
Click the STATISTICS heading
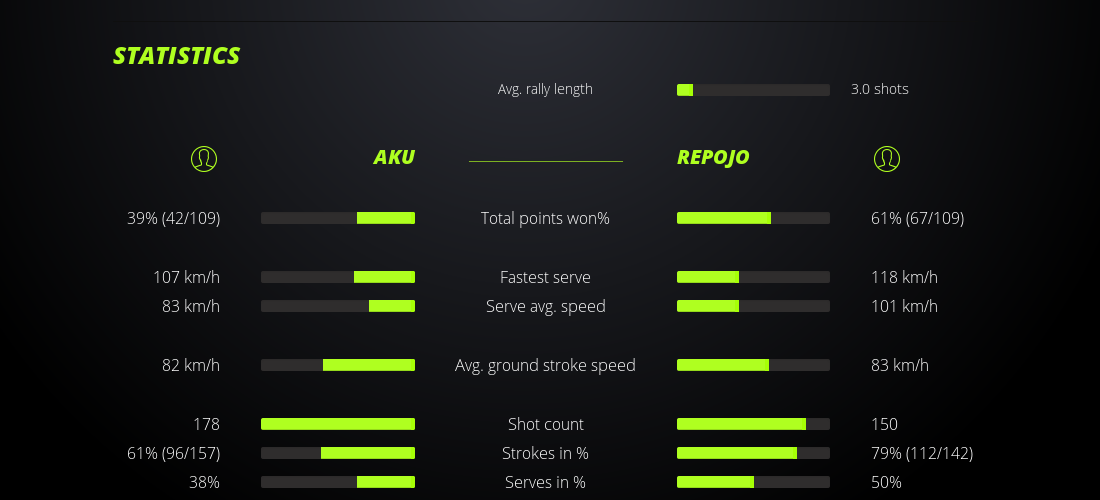coord(177,56)
